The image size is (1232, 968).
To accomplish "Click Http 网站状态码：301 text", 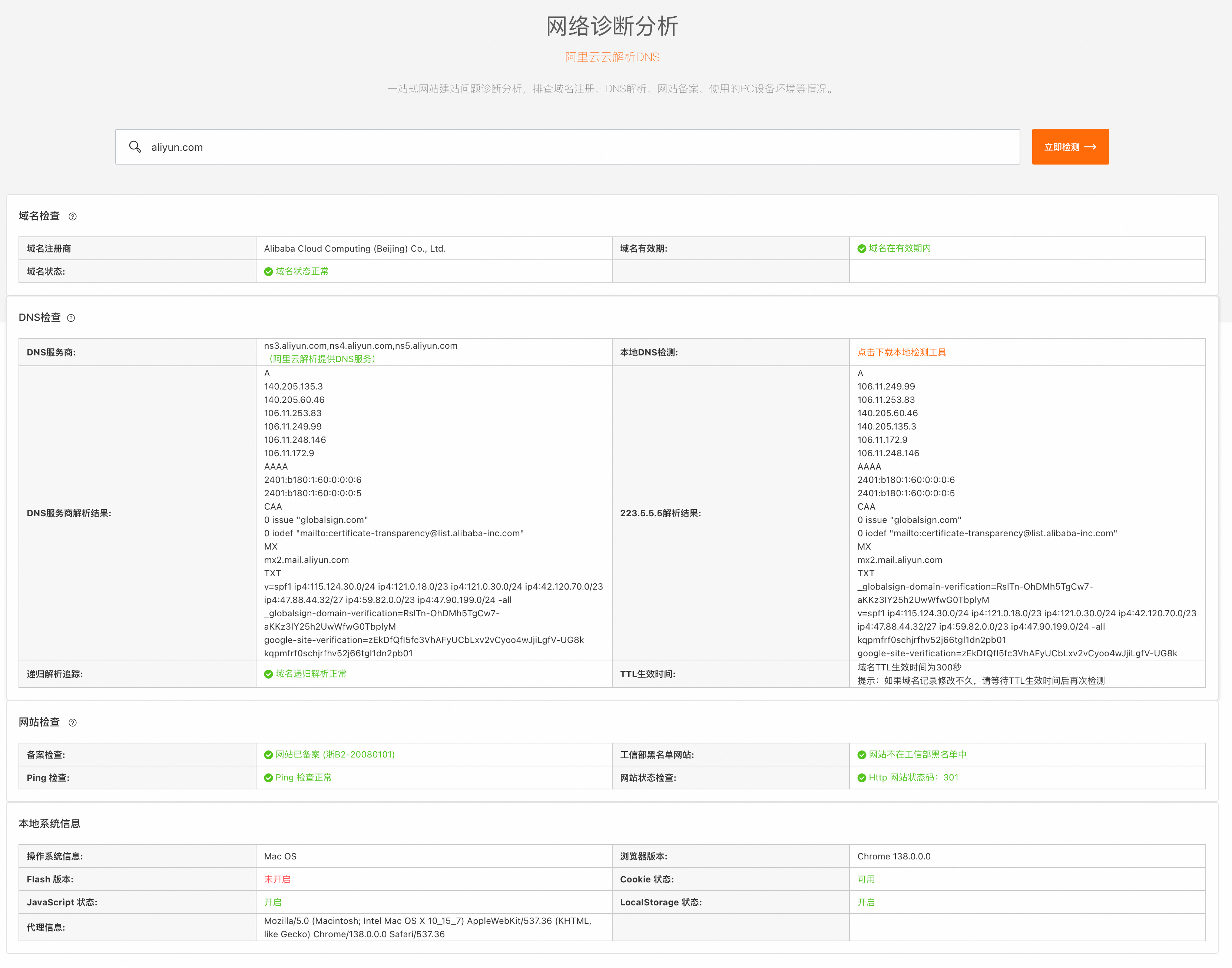I will coord(914,778).
